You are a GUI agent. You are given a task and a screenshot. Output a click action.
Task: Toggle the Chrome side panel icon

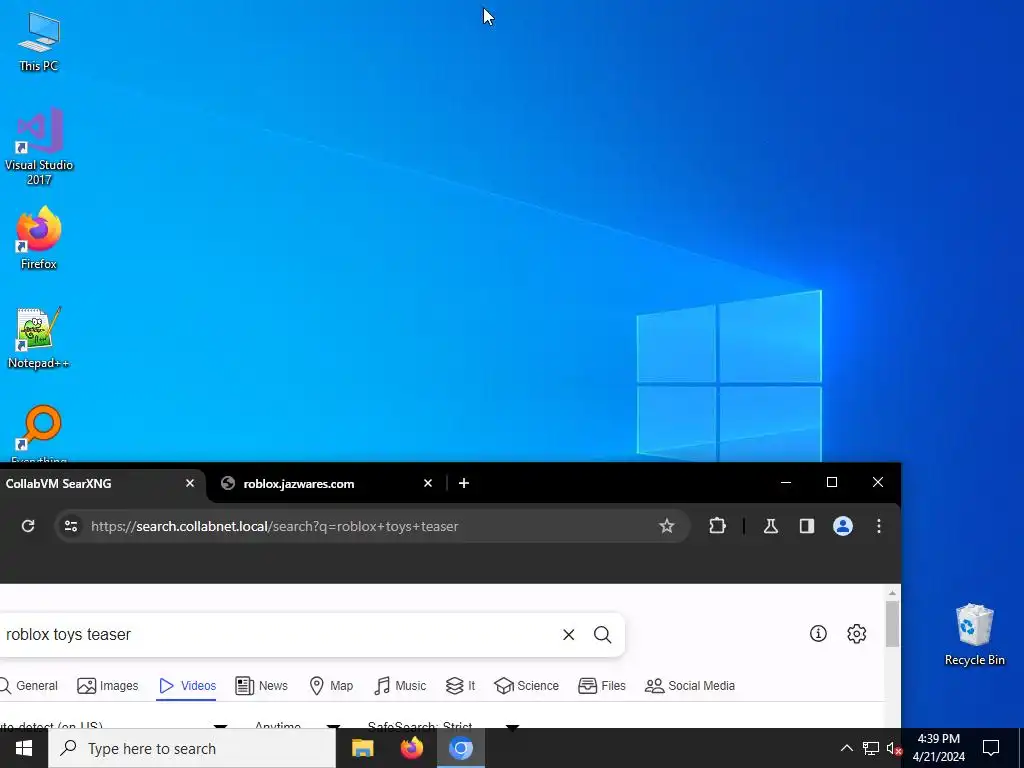[x=807, y=526]
